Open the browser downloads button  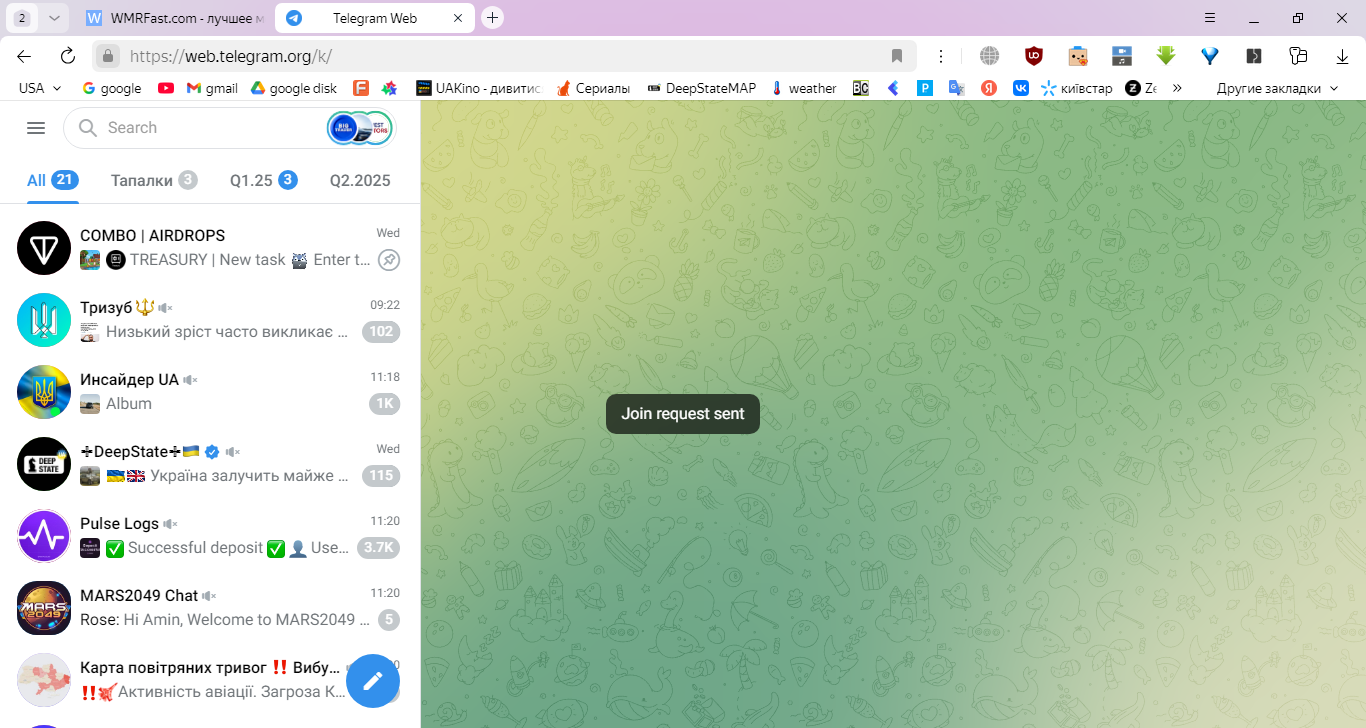pos(1343,56)
